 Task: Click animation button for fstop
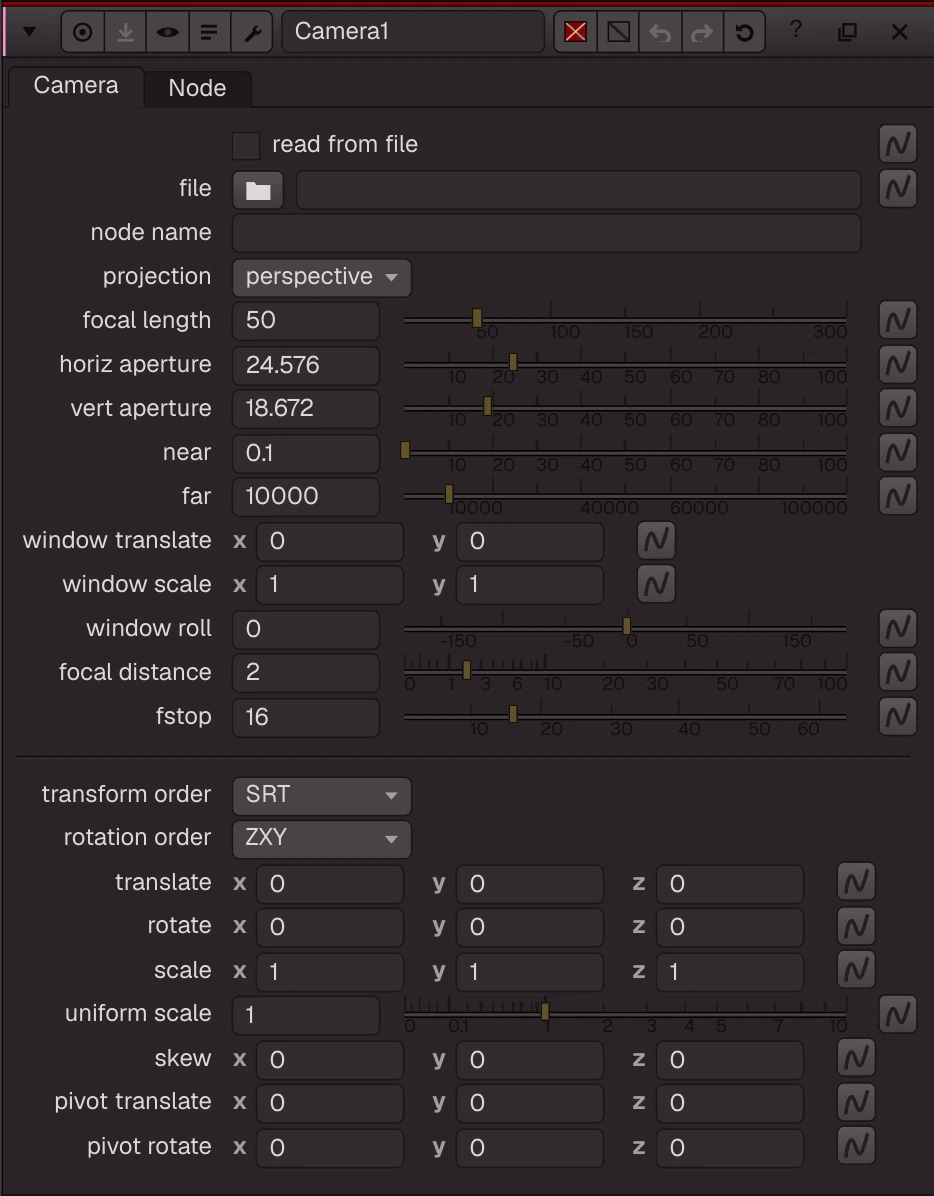point(897,716)
